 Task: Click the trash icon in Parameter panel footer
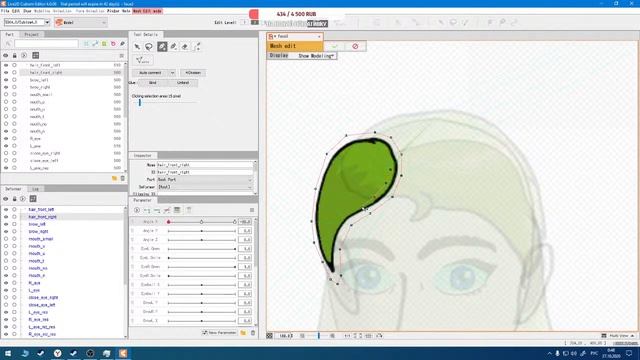(x=253, y=333)
